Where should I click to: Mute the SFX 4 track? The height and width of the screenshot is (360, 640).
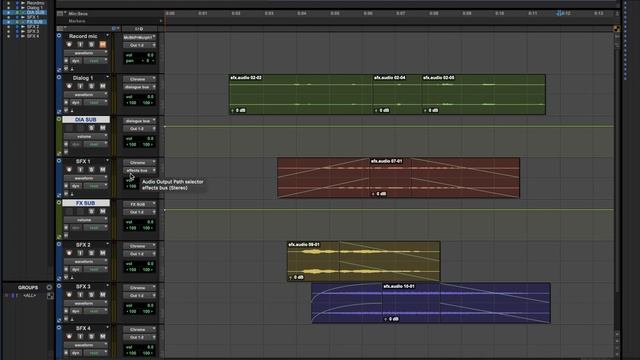click(x=102, y=336)
